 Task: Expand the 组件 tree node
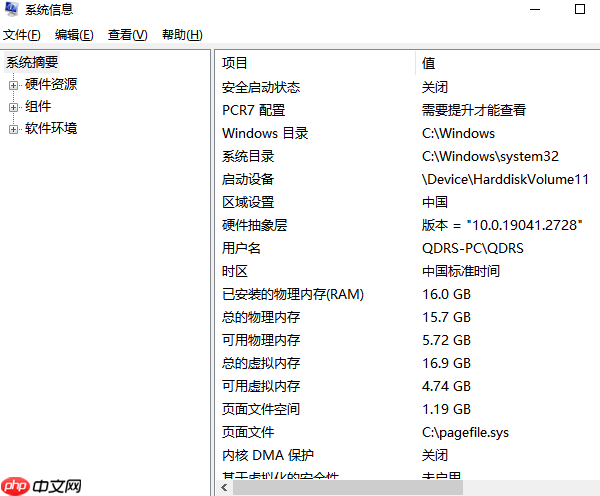point(13,108)
